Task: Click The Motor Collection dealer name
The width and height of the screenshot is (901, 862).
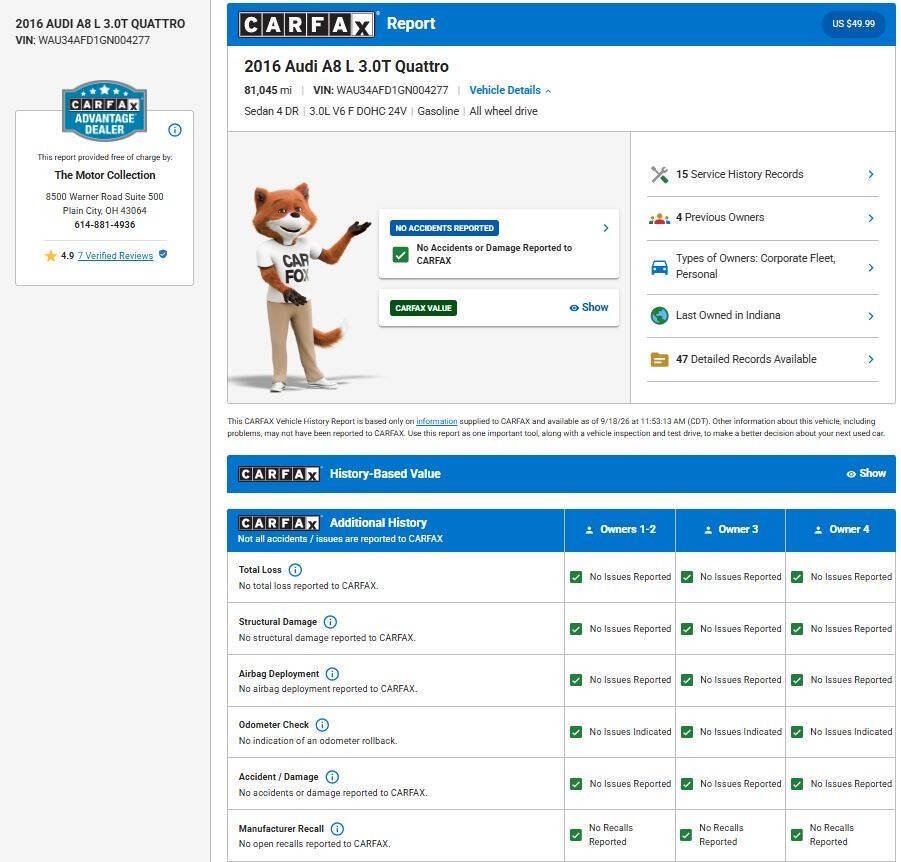Action: [105, 175]
